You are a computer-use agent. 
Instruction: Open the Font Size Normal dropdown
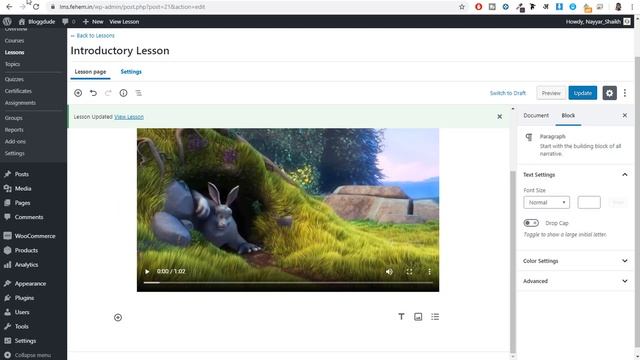point(546,202)
